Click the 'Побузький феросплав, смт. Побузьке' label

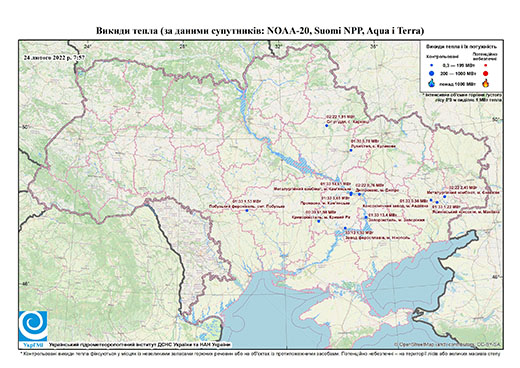(247, 206)
